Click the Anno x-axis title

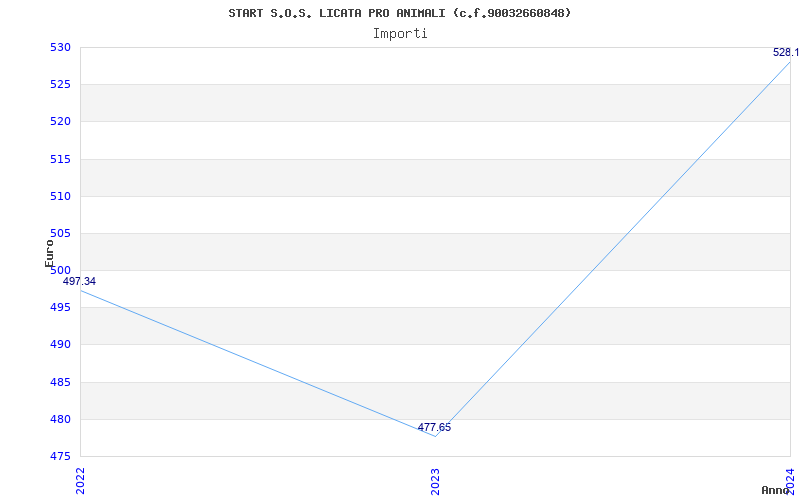tap(776, 490)
